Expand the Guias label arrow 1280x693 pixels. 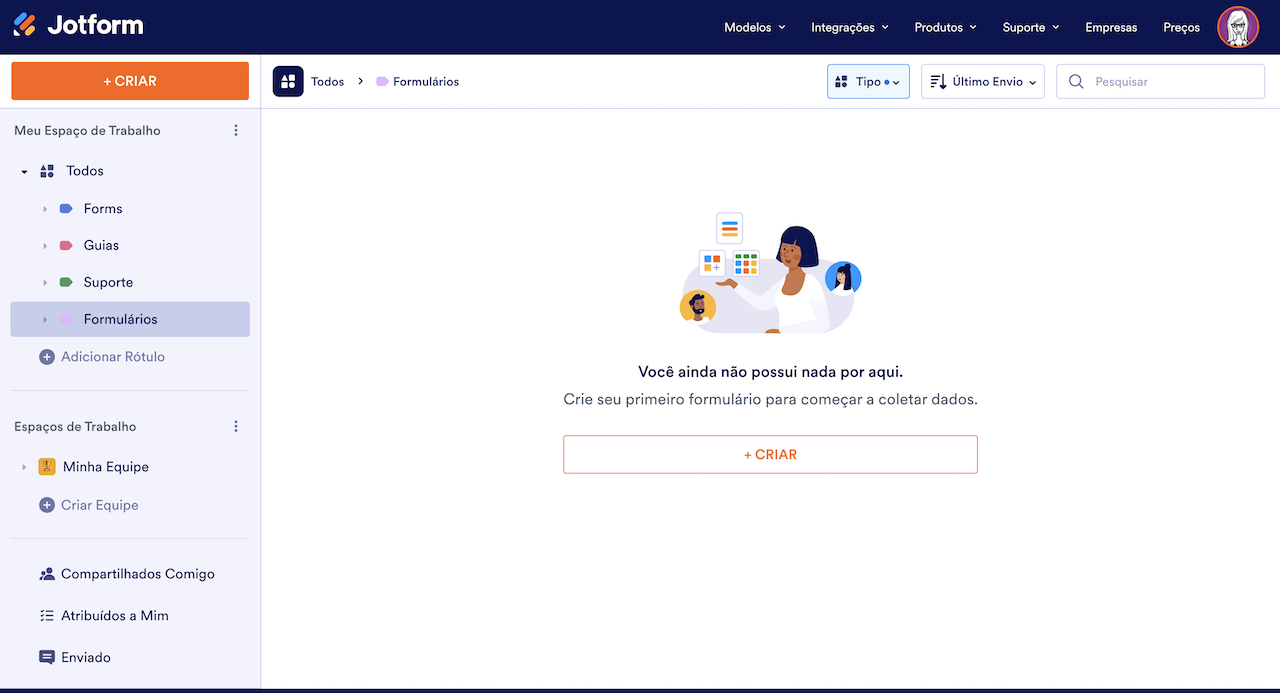coord(45,246)
